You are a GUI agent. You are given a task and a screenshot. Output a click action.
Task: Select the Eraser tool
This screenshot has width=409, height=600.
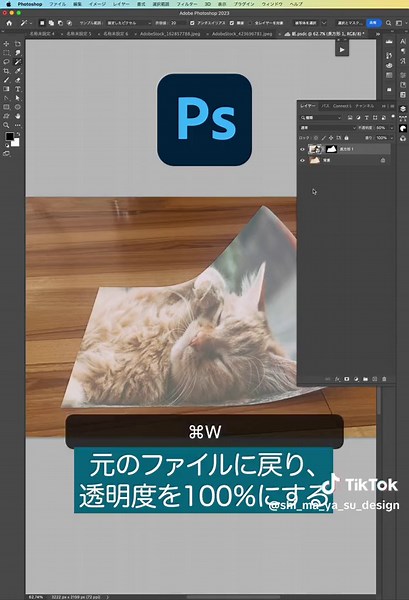(x=18, y=80)
